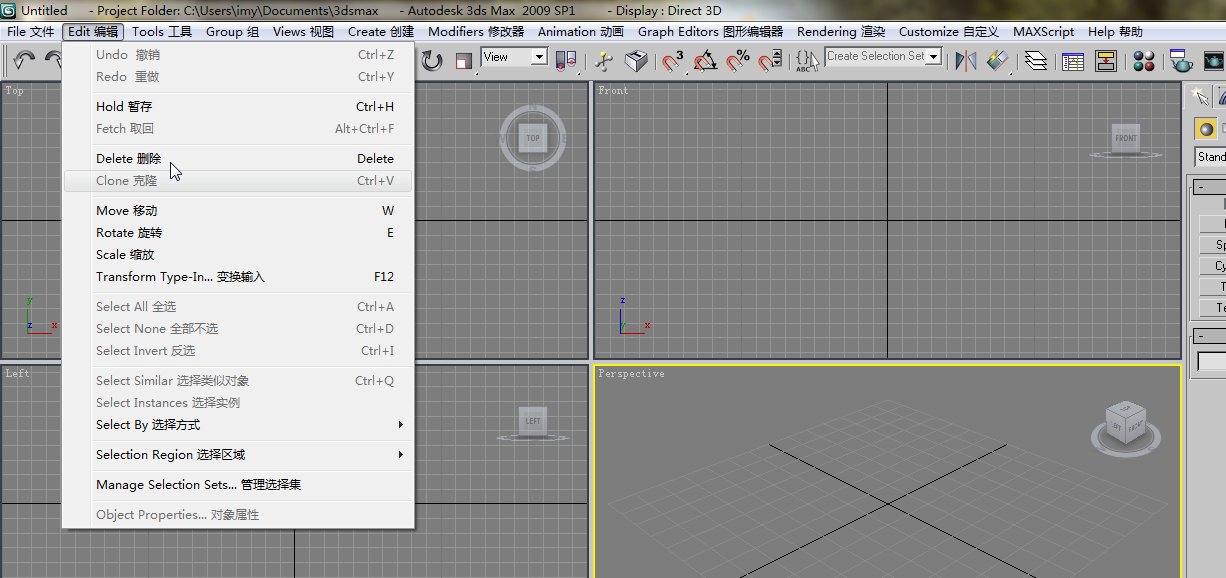This screenshot has height=578, width=1226.
Task: Open the Create Selection Set dropdown
Action: [935, 57]
